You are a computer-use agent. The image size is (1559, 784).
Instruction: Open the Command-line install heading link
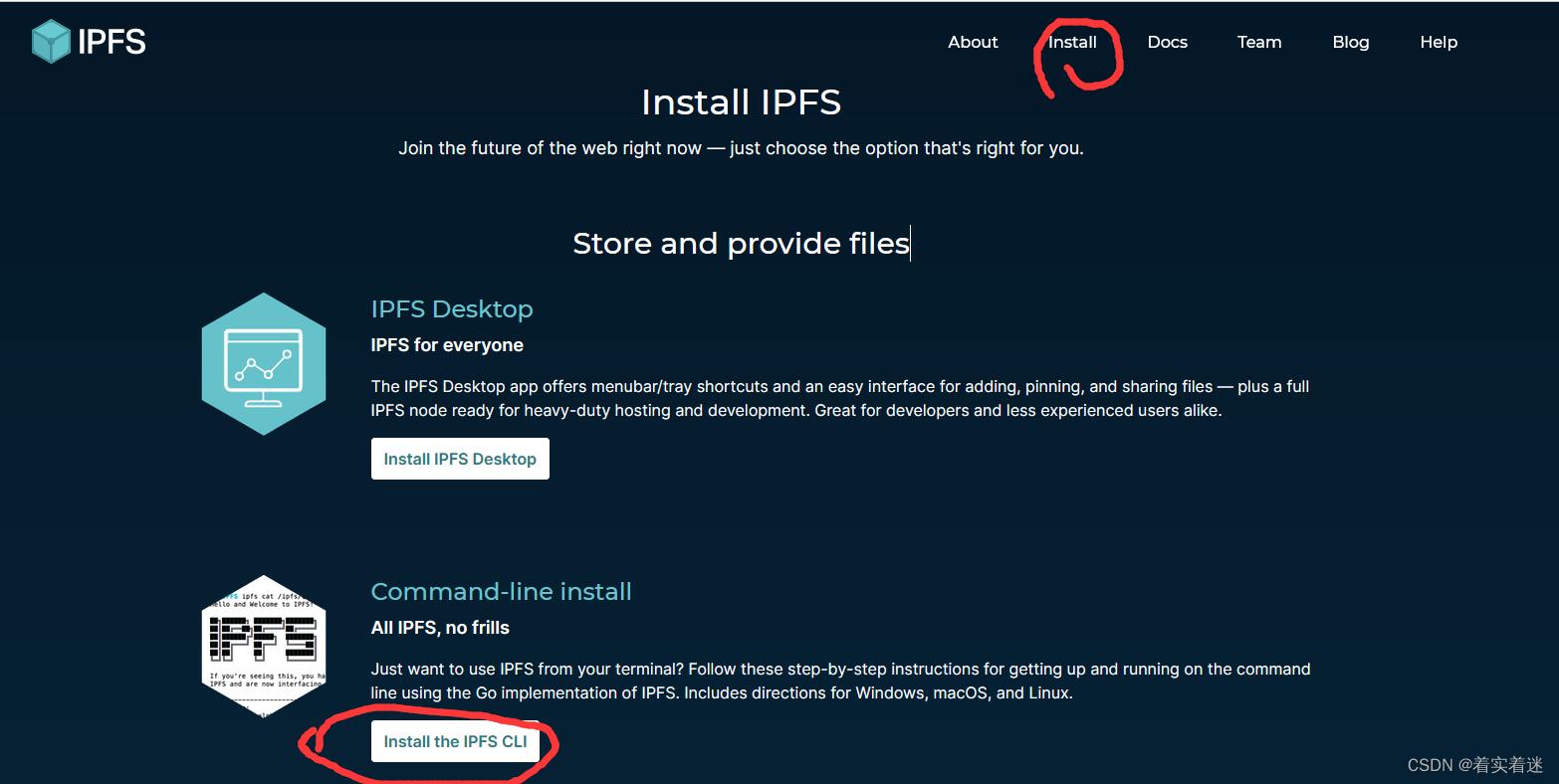502,590
